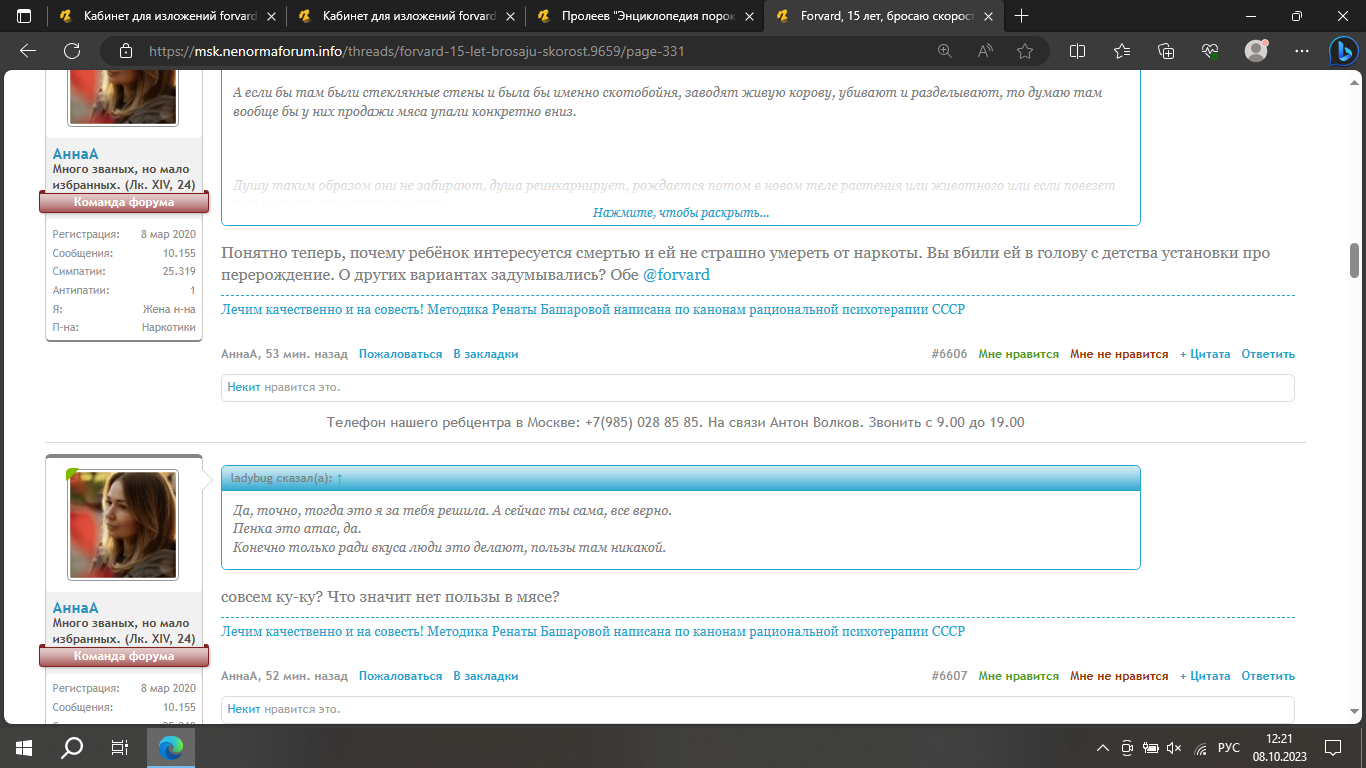Open the split screen icon in toolbar
Image resolution: width=1366 pixels, height=768 pixels.
pyautogui.click(x=1077, y=51)
